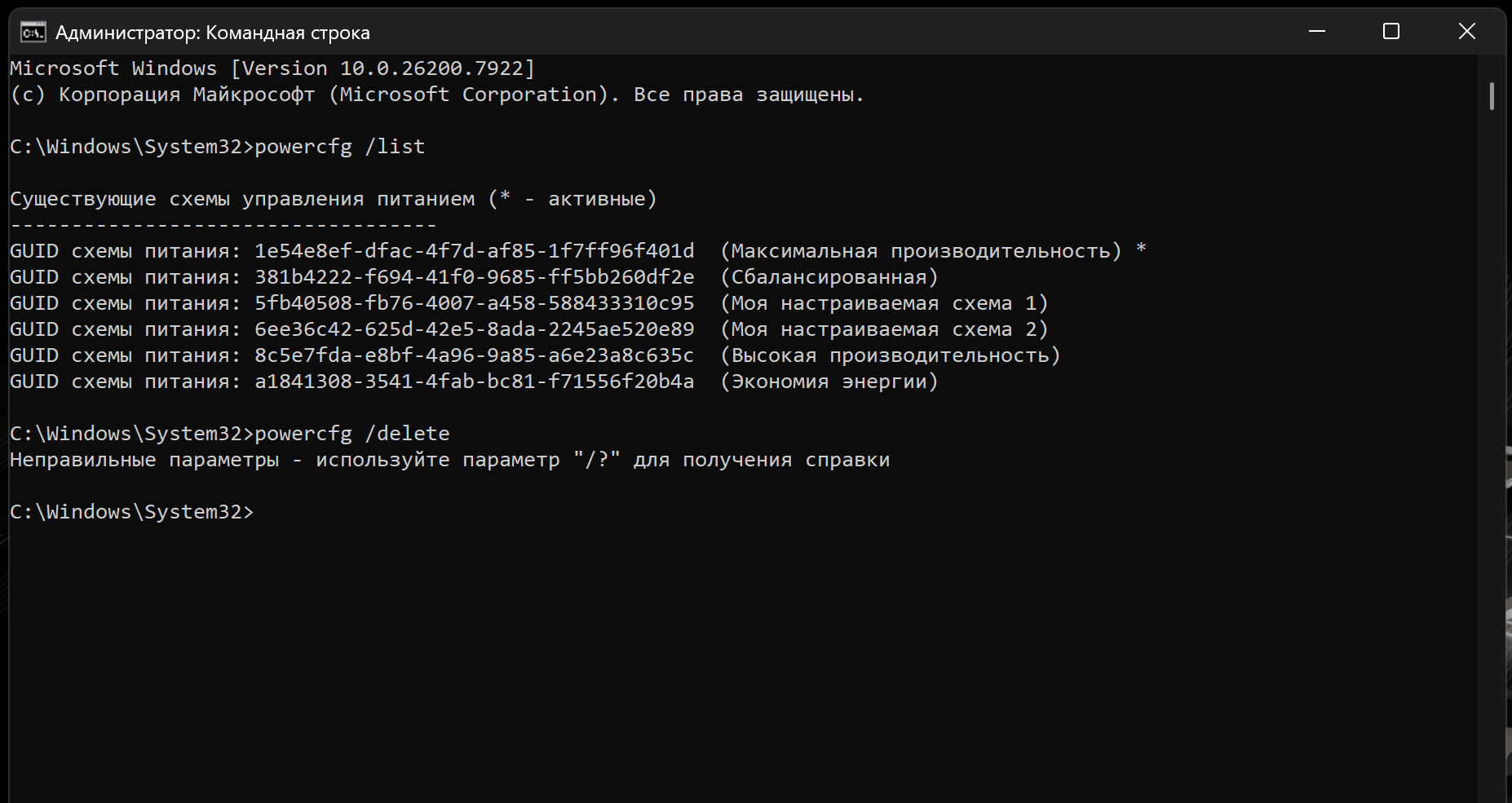Click the 'powercfg /delete' command text
Screen dimensions: 1512x803
[351, 434]
